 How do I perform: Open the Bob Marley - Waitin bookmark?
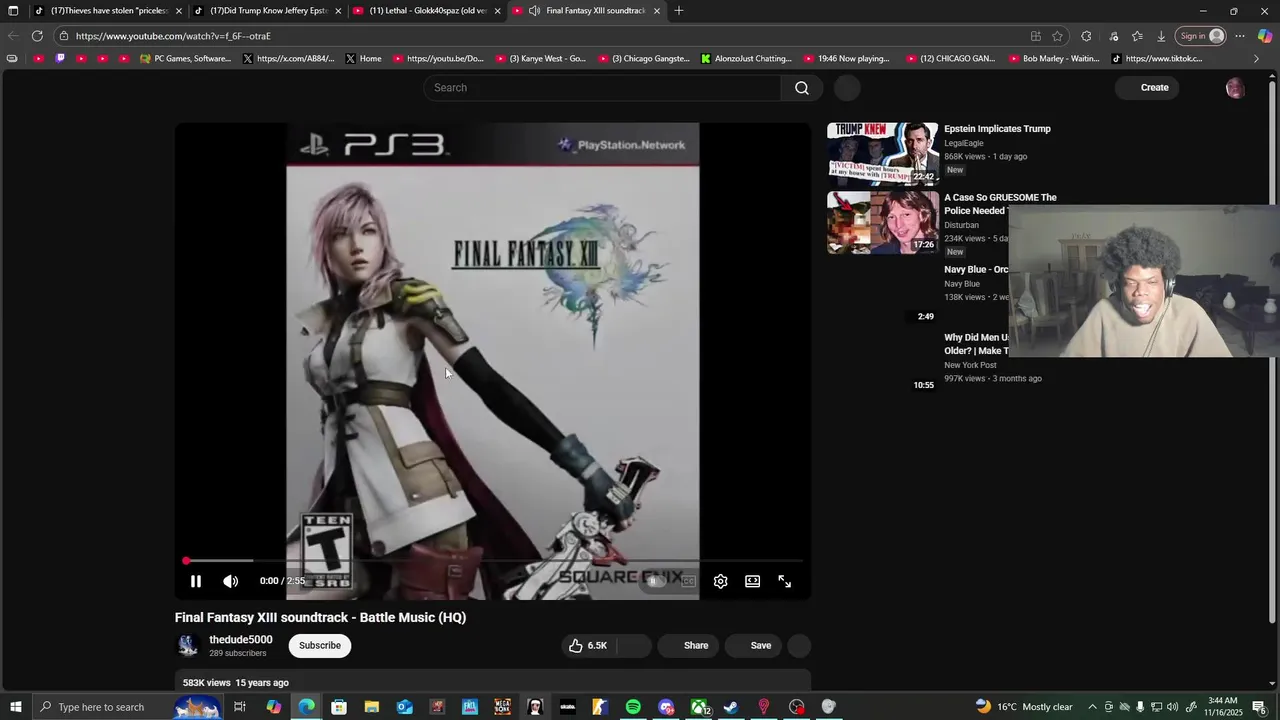(x=1053, y=59)
